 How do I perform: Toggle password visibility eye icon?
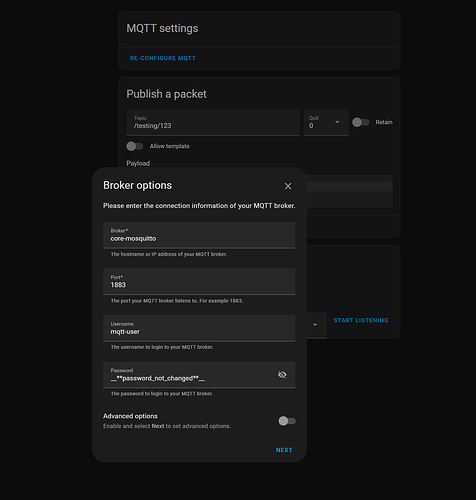[282, 375]
